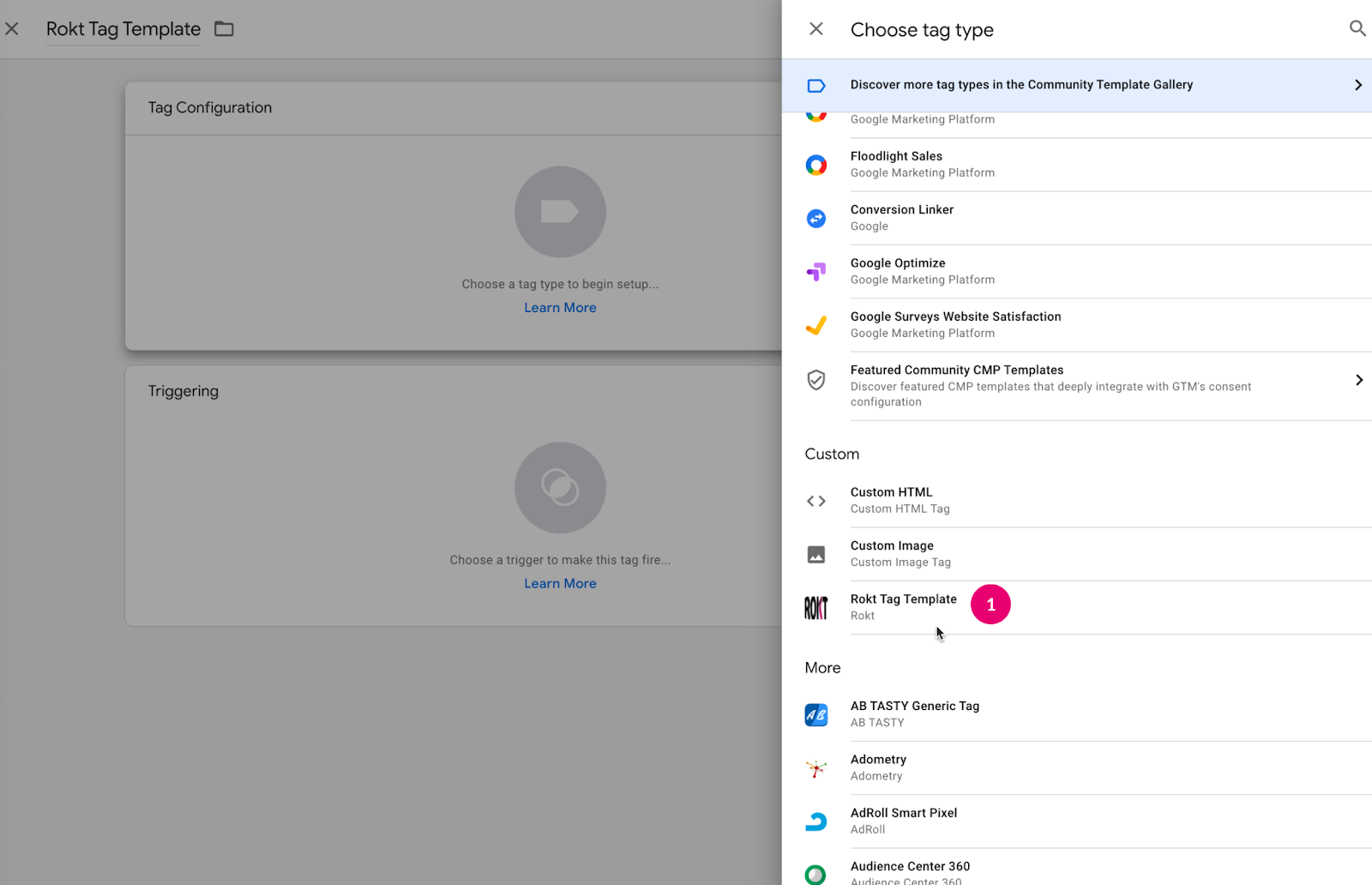Screen dimensions: 1372x885
Task: Click the Audience Center 360 icon
Action: tap(816, 875)
